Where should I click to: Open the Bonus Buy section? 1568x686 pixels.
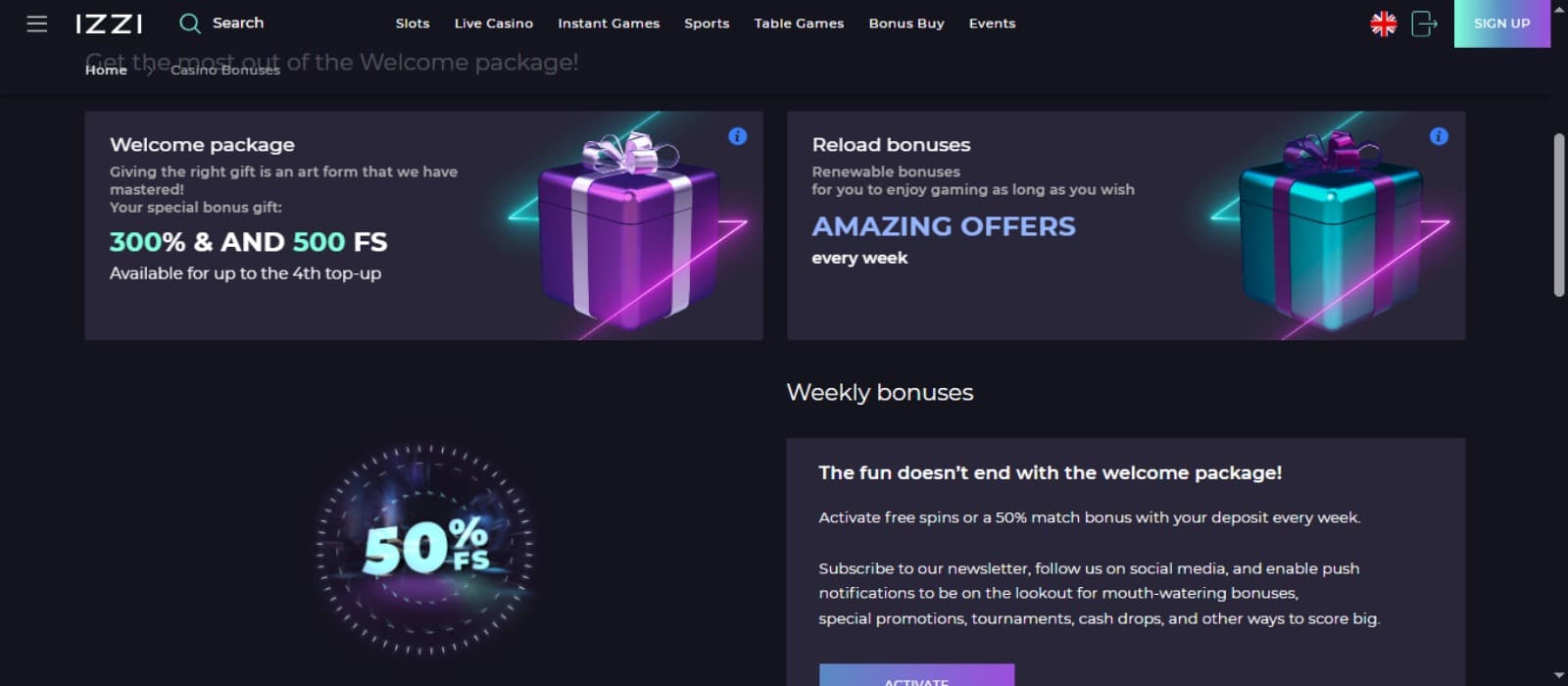pos(906,24)
